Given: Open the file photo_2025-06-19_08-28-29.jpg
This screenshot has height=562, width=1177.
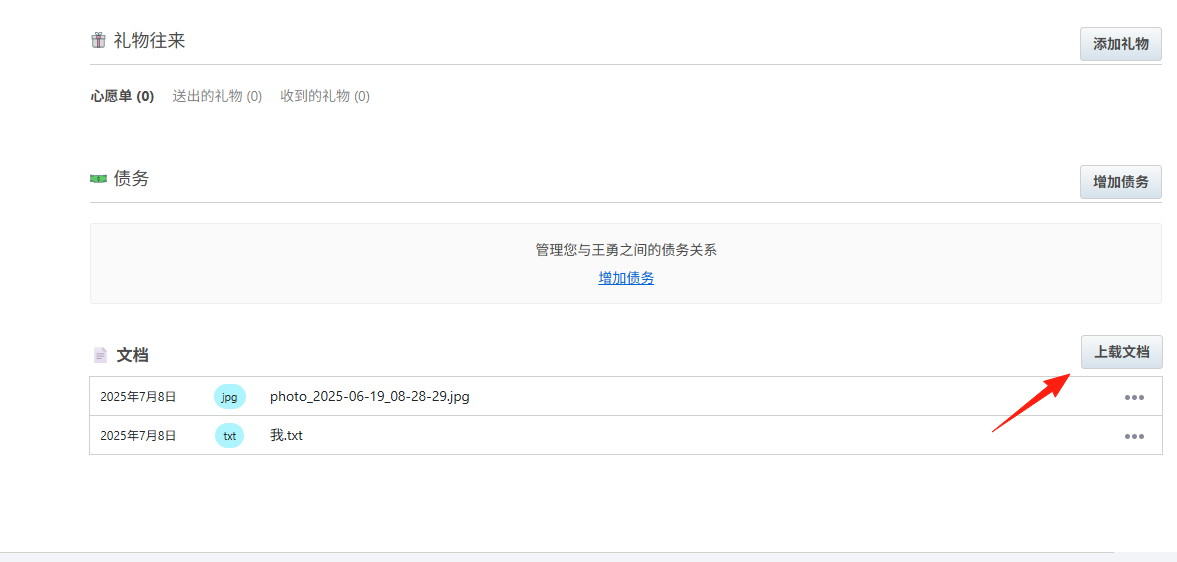Looking at the screenshot, I should (370, 396).
